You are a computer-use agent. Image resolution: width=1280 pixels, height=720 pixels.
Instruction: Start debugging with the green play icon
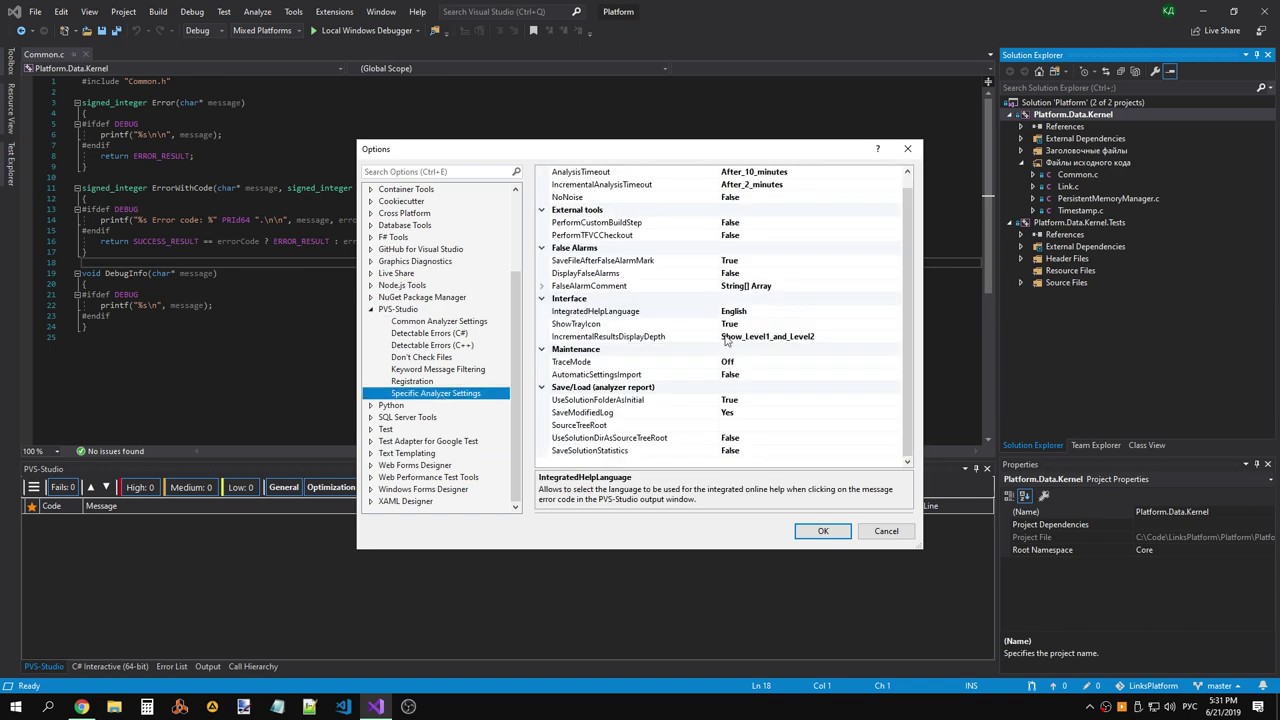click(x=314, y=31)
